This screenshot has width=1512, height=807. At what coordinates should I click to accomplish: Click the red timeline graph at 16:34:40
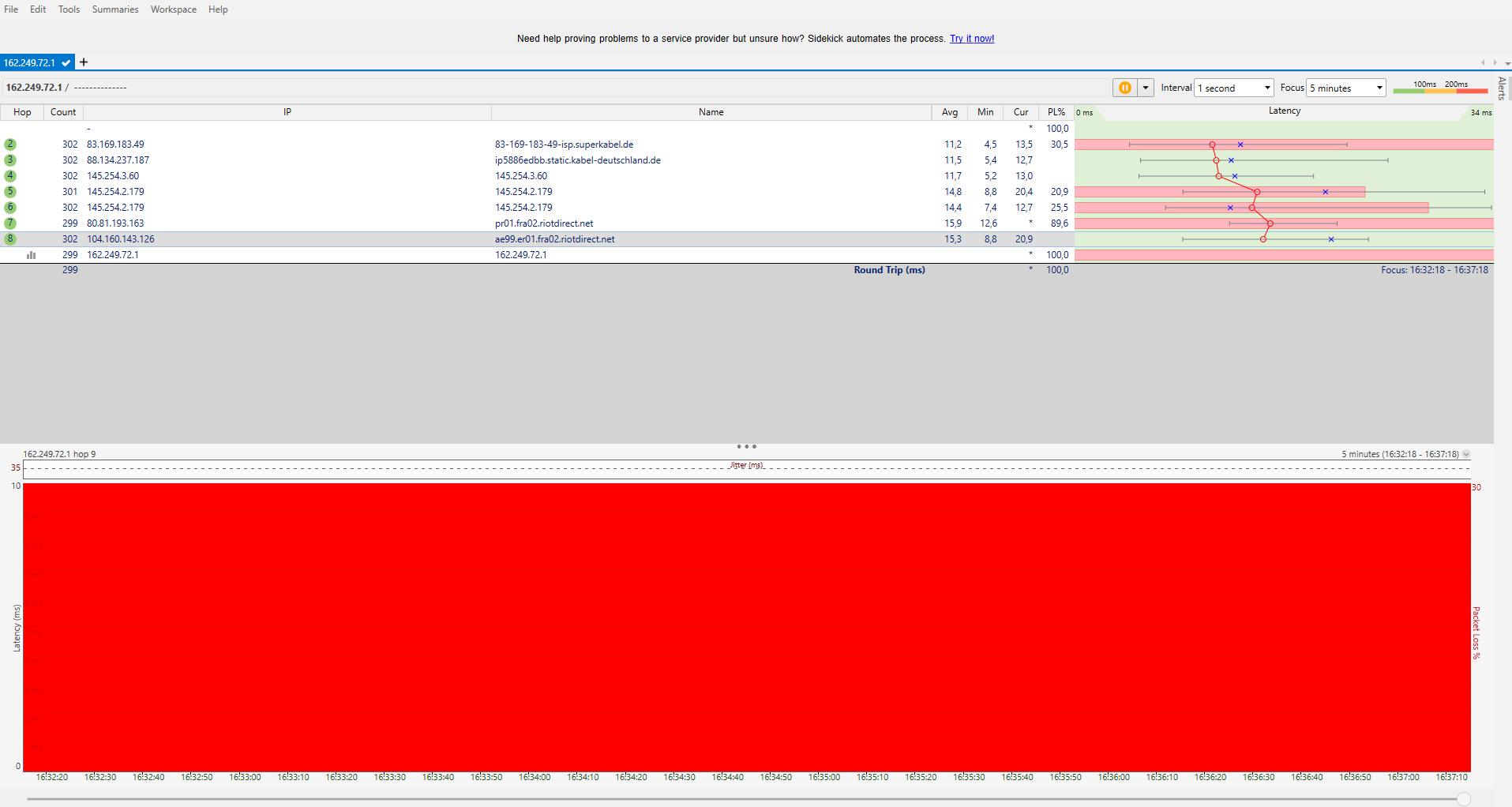point(727,628)
